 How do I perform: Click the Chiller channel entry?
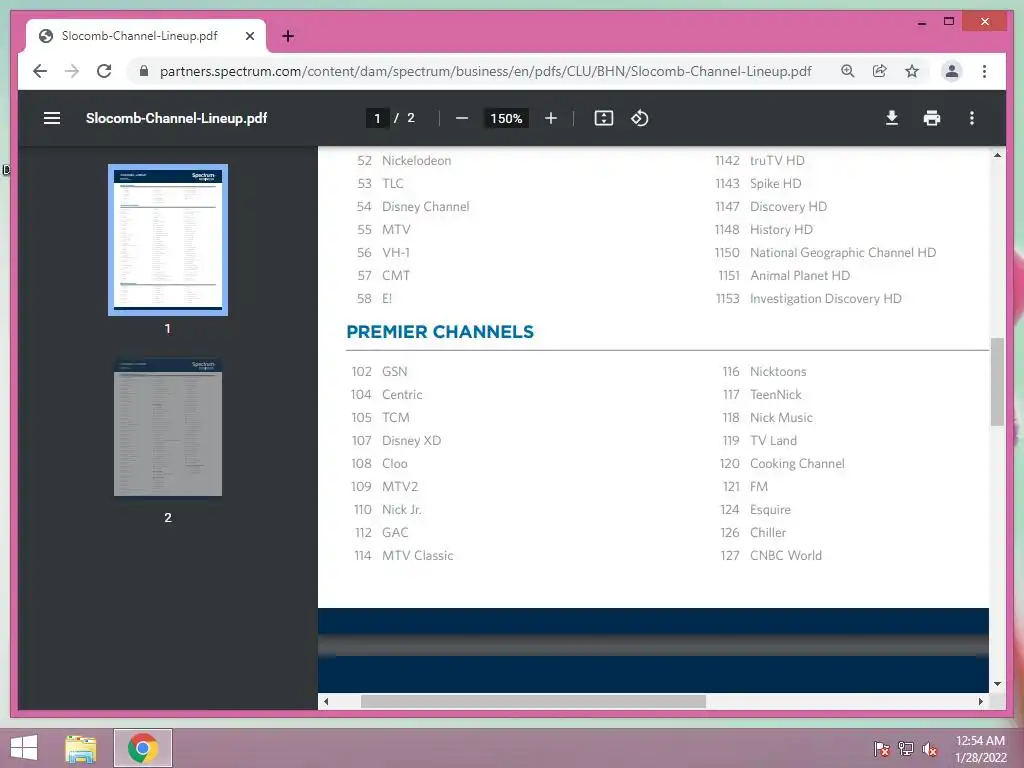[x=767, y=533]
